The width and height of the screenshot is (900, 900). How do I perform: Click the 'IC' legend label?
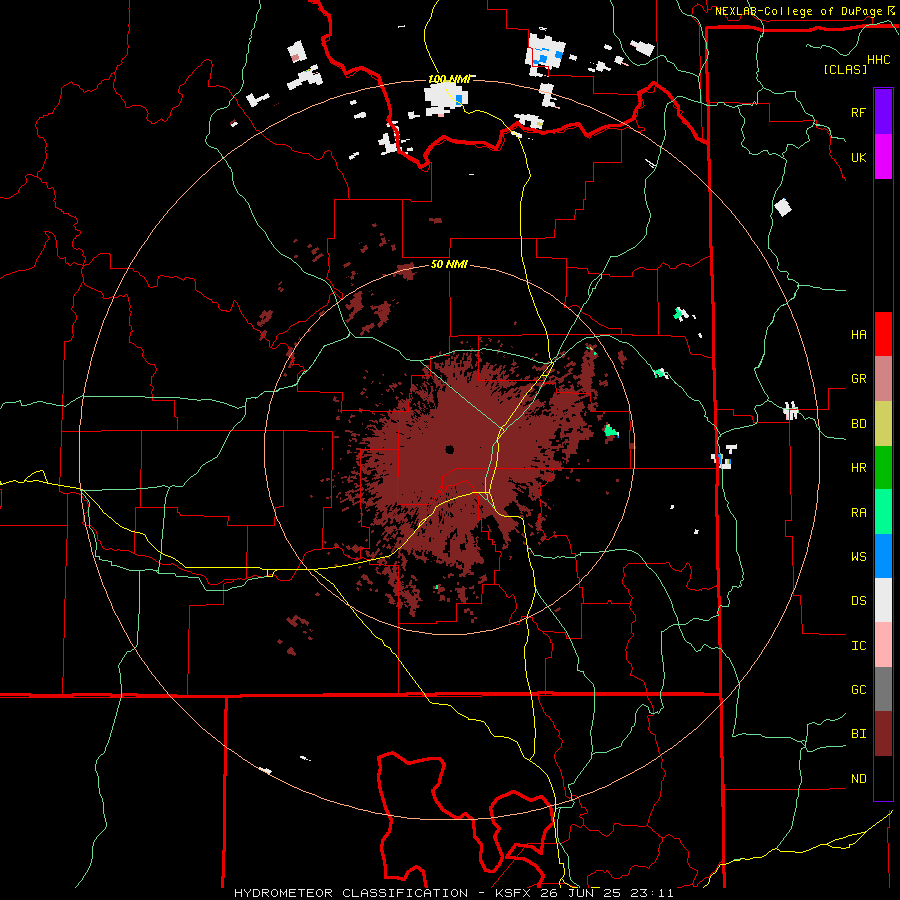[859, 646]
